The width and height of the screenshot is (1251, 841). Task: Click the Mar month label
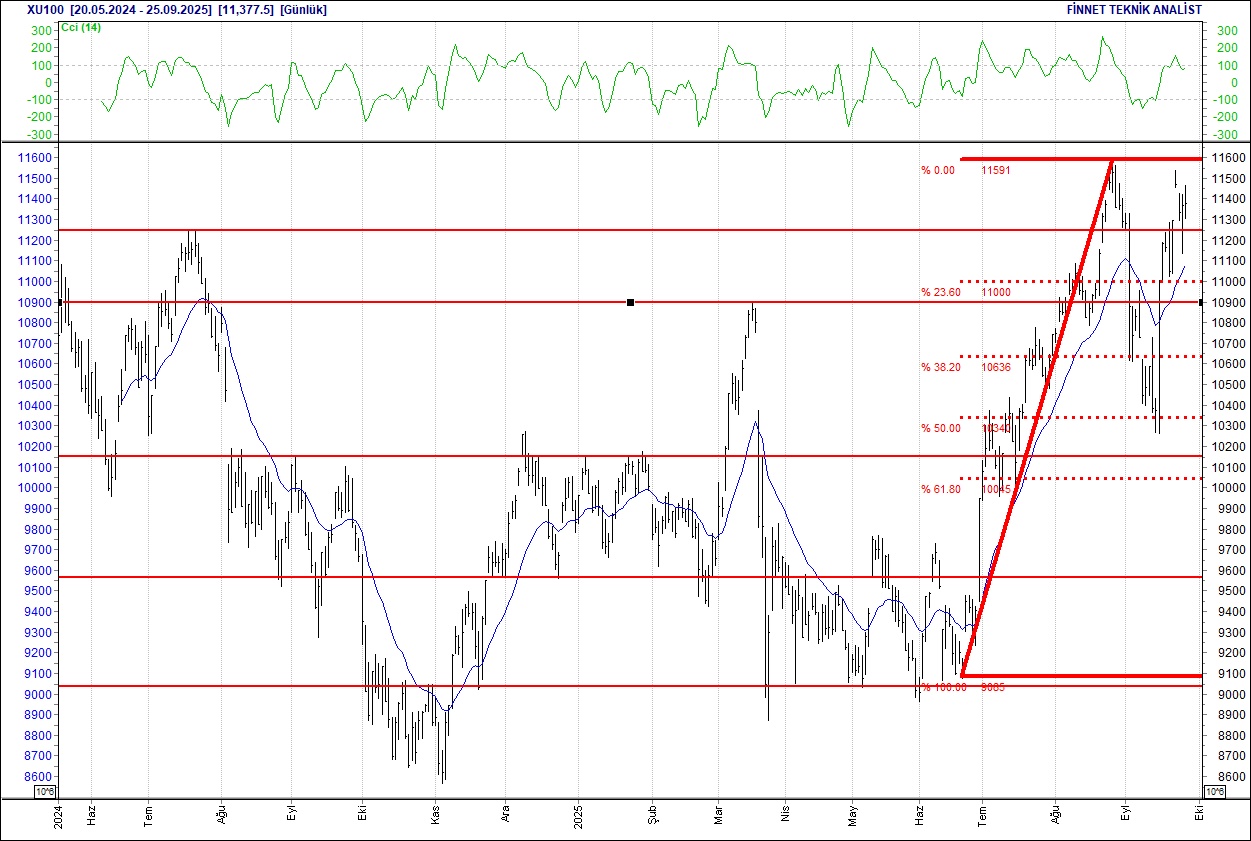click(718, 816)
